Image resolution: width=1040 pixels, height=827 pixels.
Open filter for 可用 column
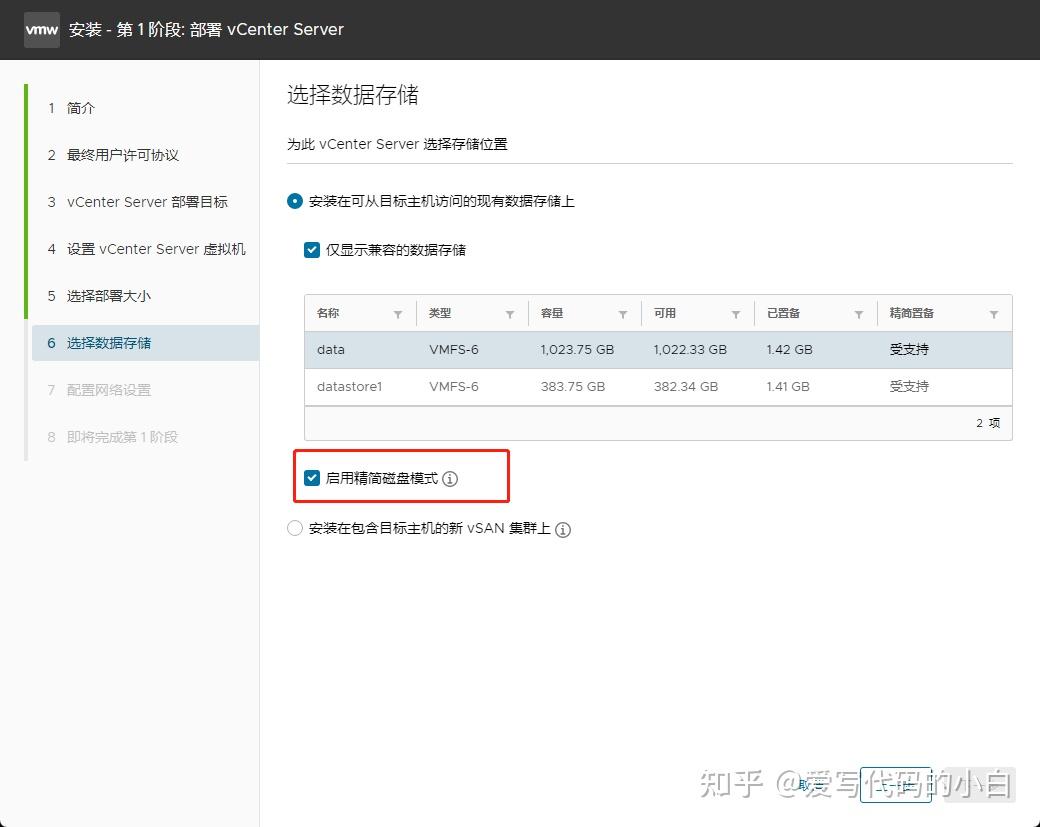tap(736, 314)
